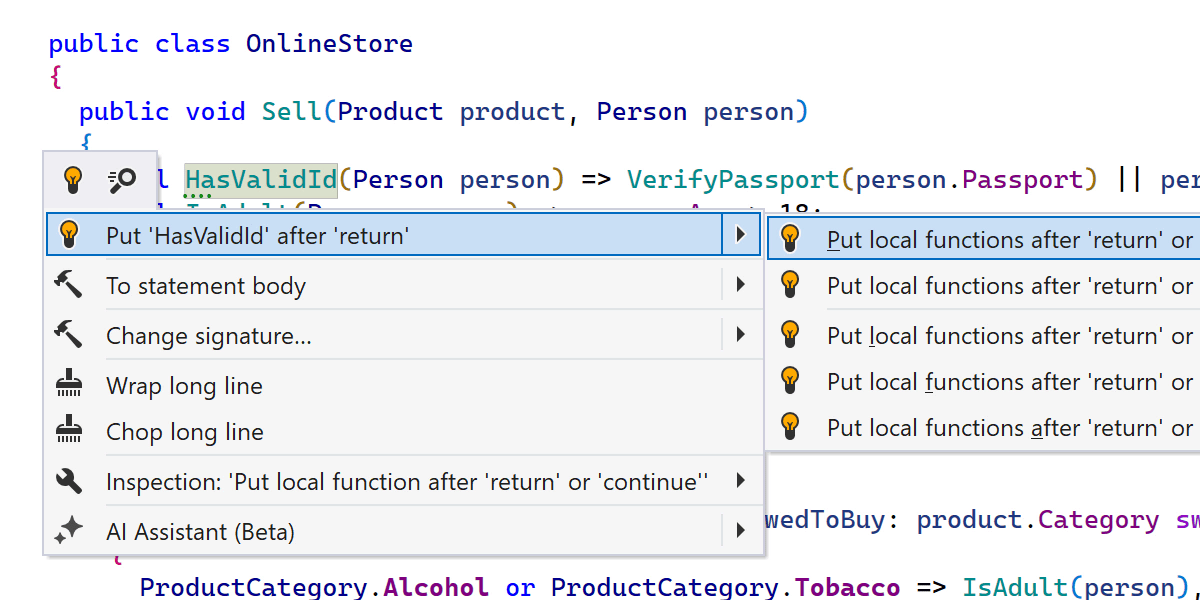The height and width of the screenshot is (600, 1200).
Task: Click broom icon beside 'Chop long line'
Action: click(68, 431)
